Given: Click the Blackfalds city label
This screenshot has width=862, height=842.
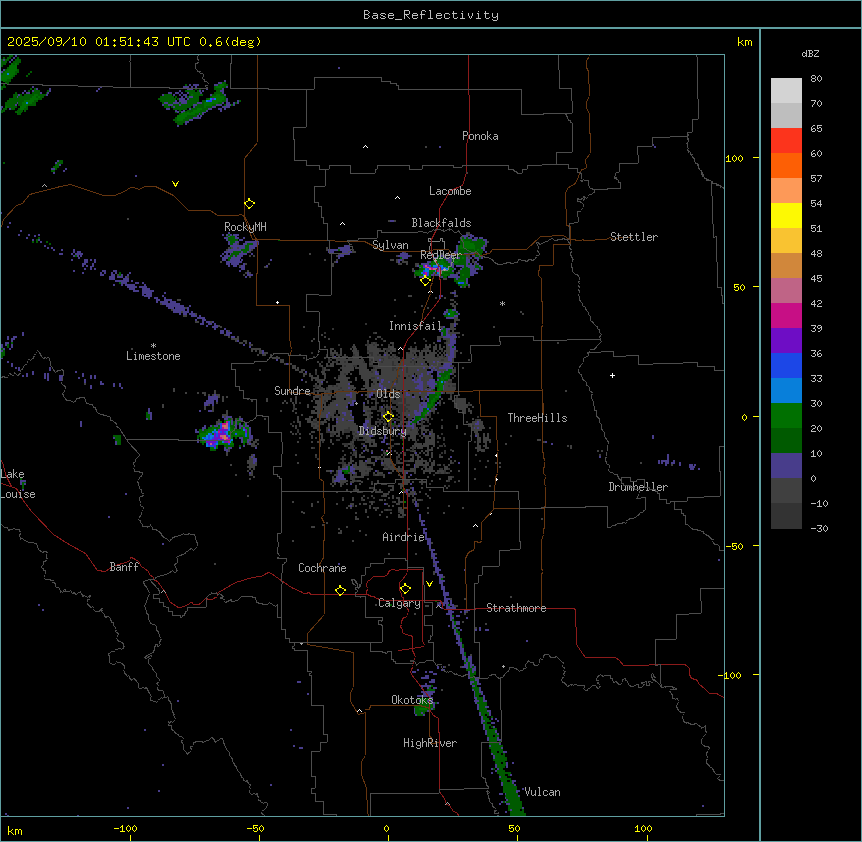Looking at the screenshot, I should pos(441,223).
